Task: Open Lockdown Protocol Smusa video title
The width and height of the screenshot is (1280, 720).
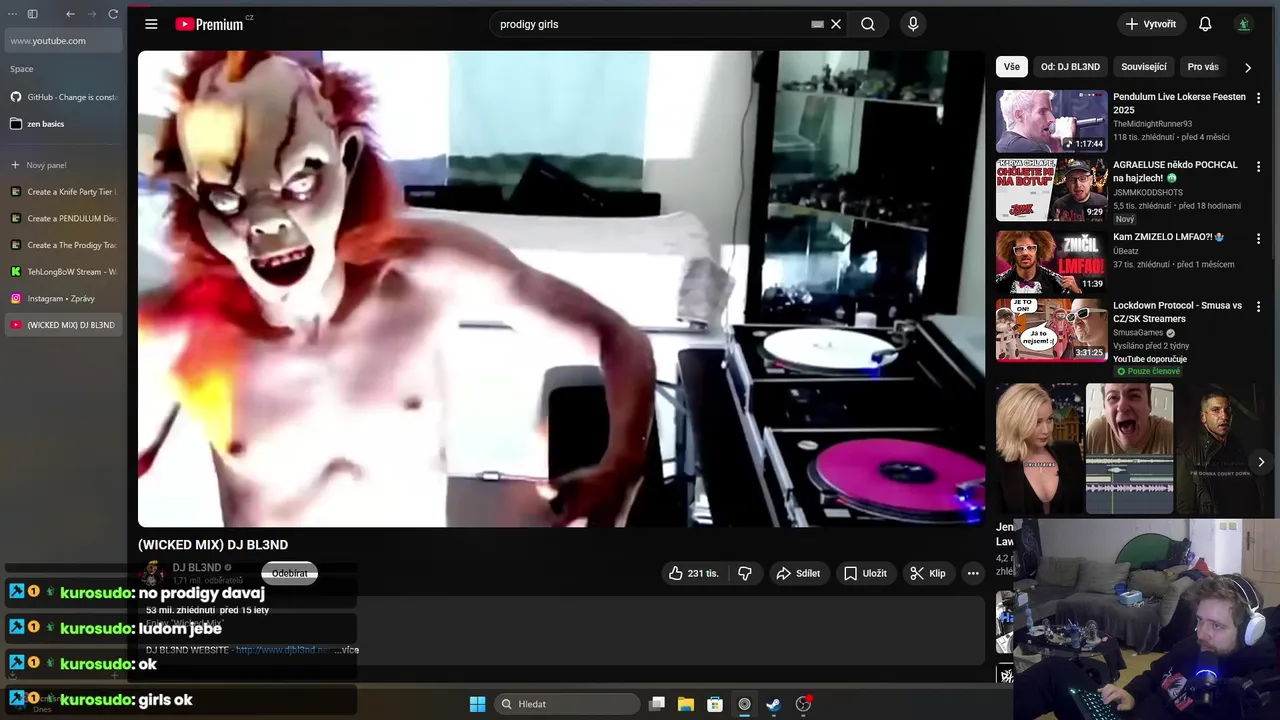Action: click(1178, 312)
